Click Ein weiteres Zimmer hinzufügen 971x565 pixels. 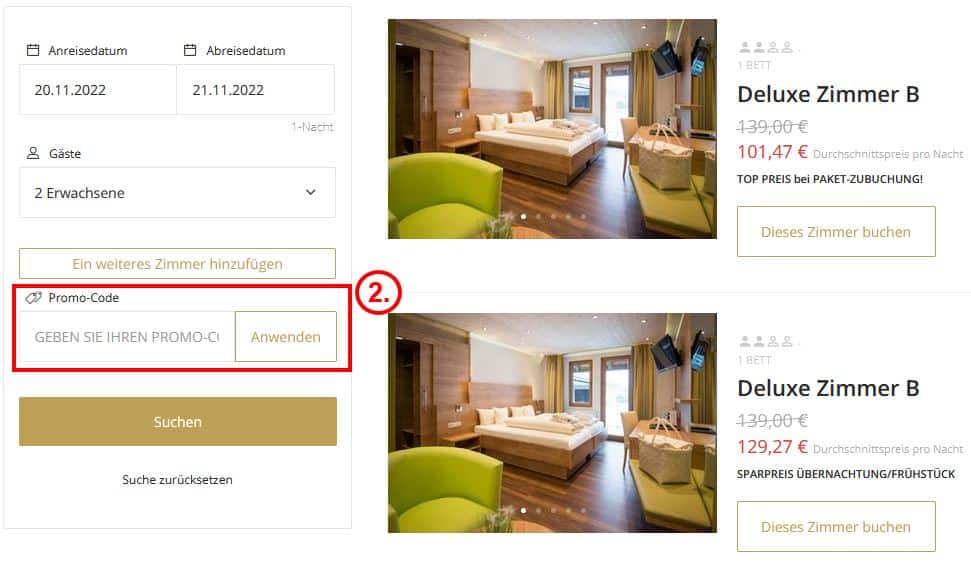point(178,264)
